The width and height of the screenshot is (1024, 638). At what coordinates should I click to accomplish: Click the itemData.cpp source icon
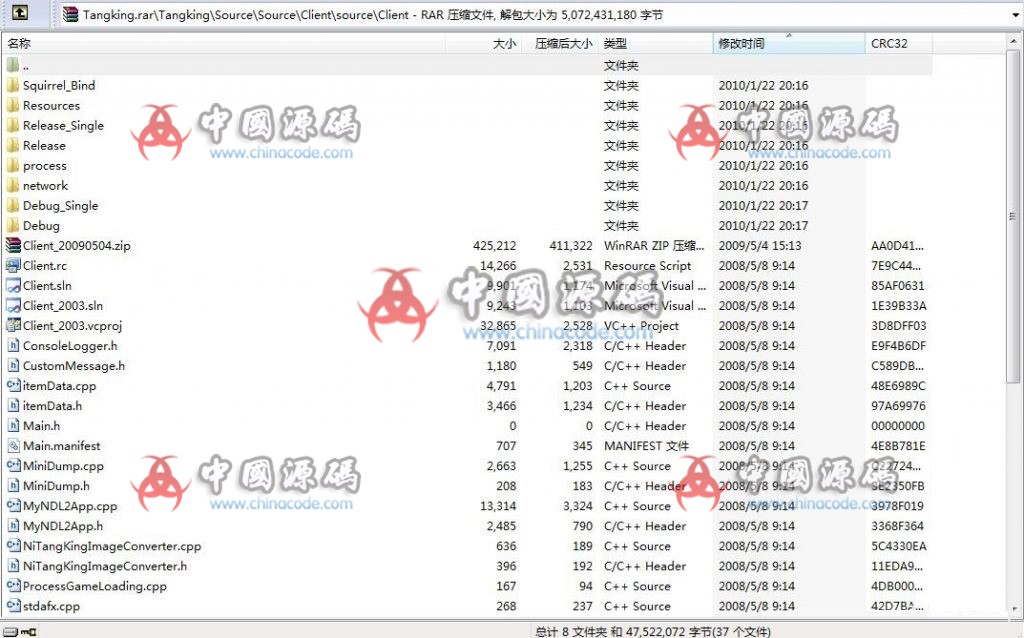(x=12, y=385)
